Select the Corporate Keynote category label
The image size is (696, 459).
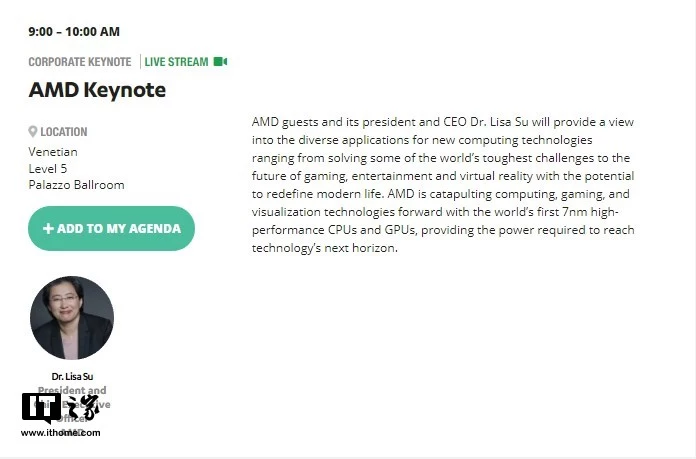(x=79, y=62)
